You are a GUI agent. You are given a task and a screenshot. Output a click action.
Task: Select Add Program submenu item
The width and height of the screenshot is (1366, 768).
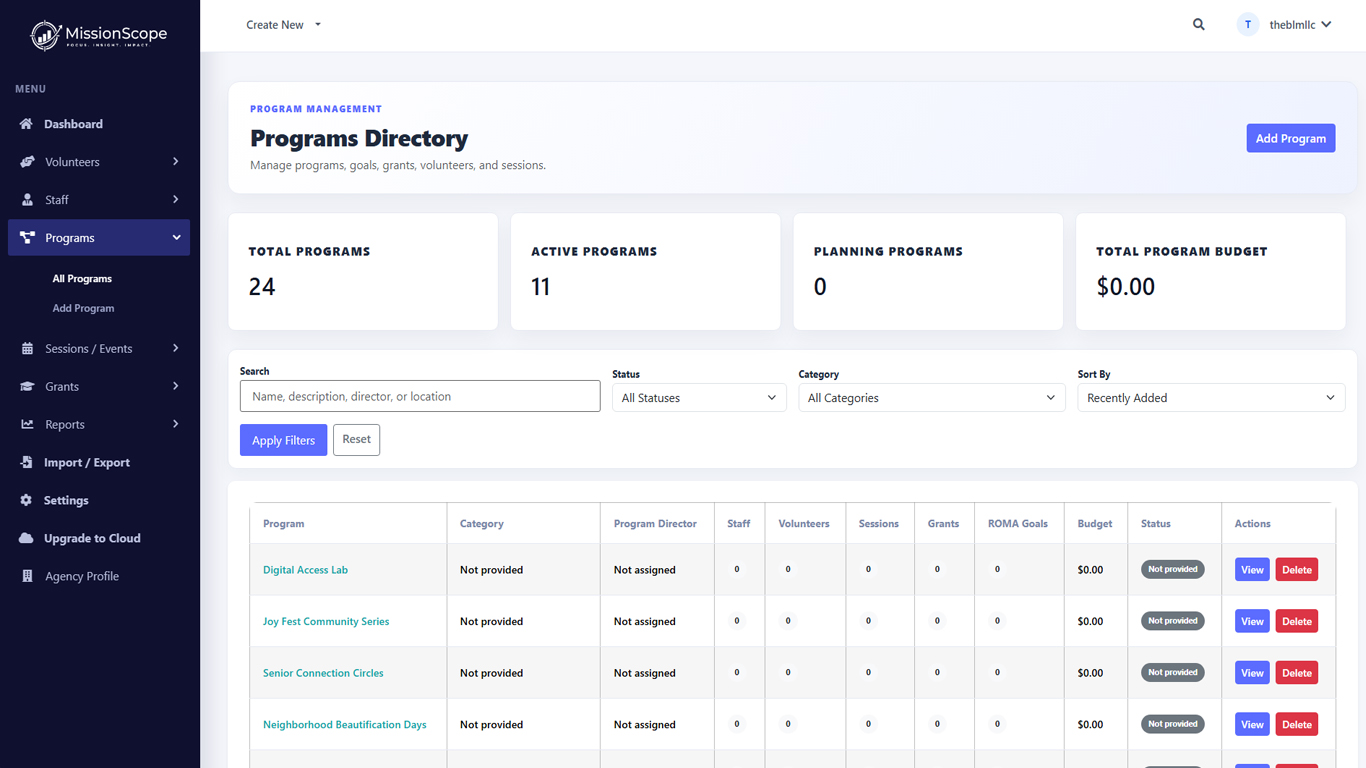pos(83,308)
